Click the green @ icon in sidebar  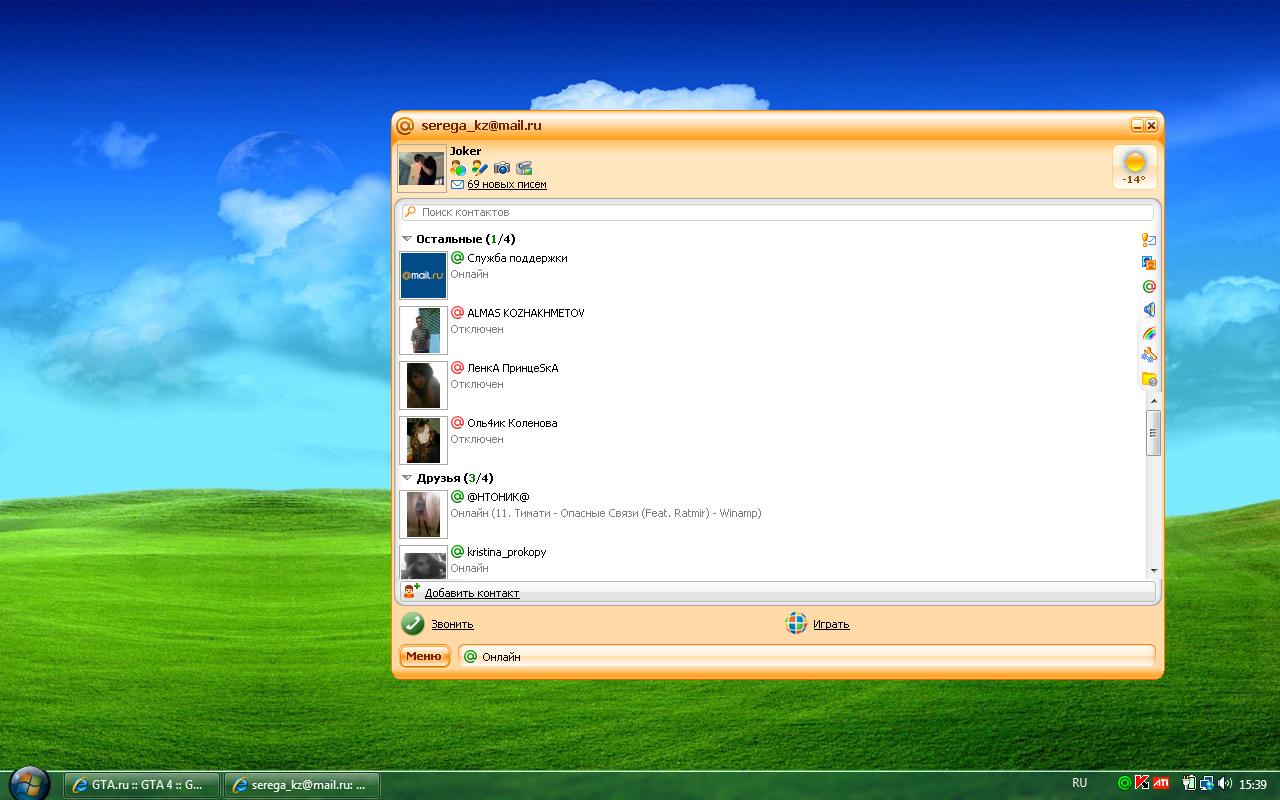(x=1149, y=287)
